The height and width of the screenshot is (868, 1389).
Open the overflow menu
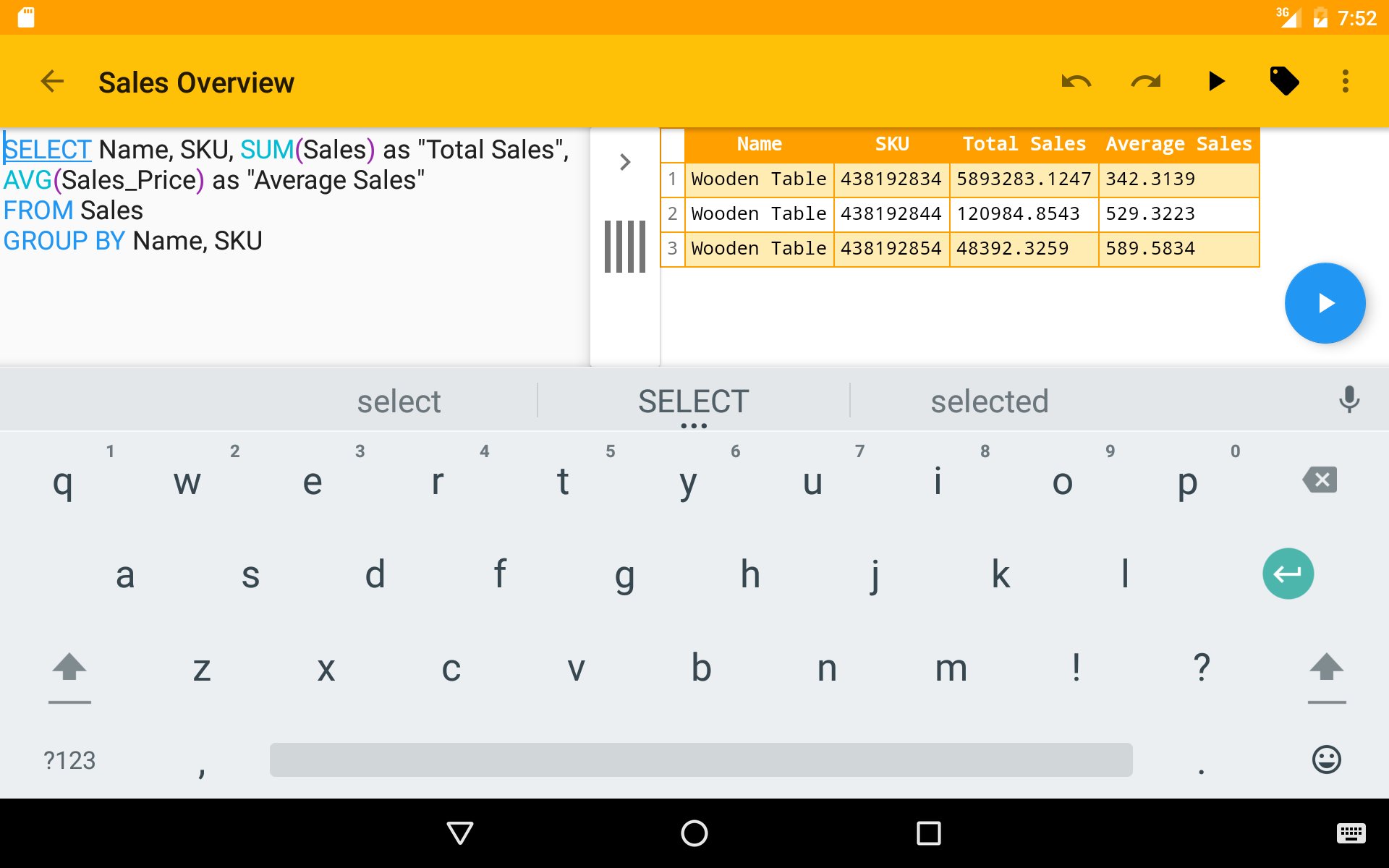(1344, 81)
